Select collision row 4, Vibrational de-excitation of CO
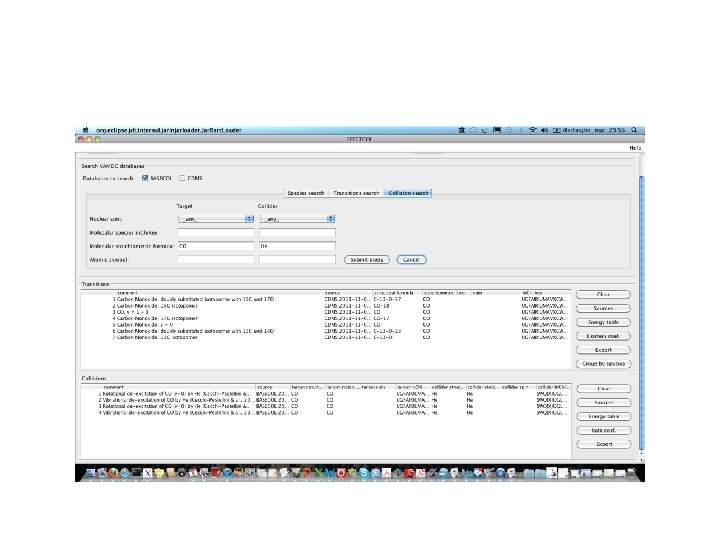Screen dimensions: 720x540 tap(326, 413)
